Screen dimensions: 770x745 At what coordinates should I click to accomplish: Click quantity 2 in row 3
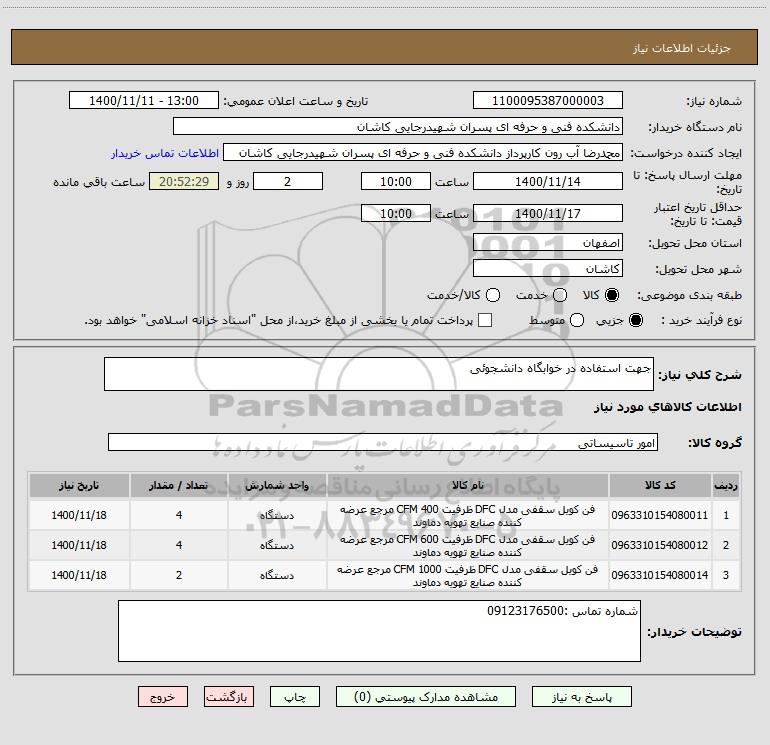click(x=179, y=575)
